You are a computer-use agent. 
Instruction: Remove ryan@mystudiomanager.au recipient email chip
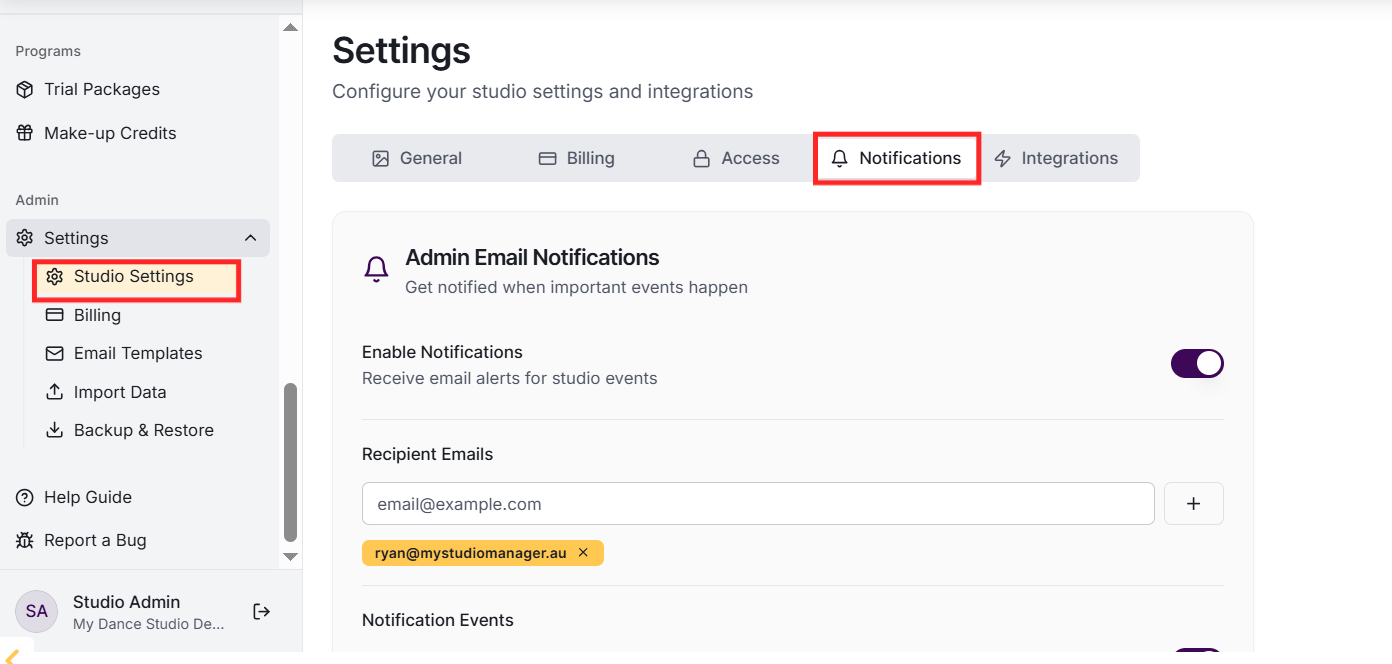point(583,552)
